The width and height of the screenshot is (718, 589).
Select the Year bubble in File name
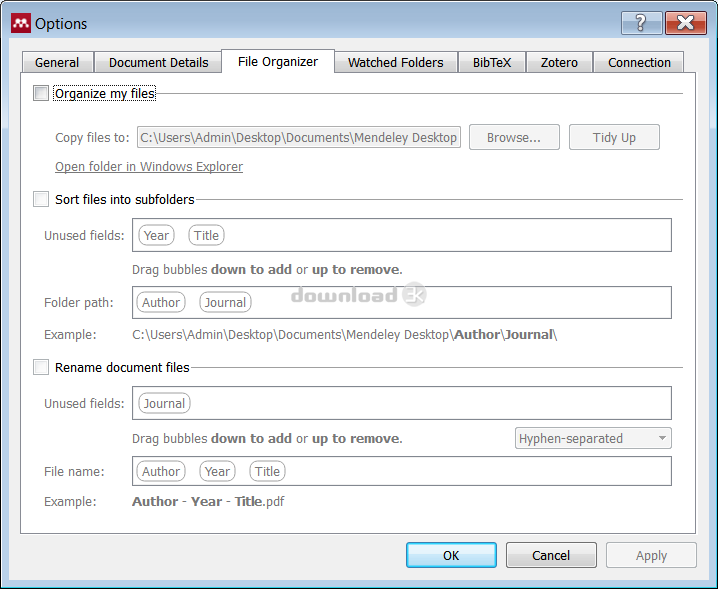[217, 471]
